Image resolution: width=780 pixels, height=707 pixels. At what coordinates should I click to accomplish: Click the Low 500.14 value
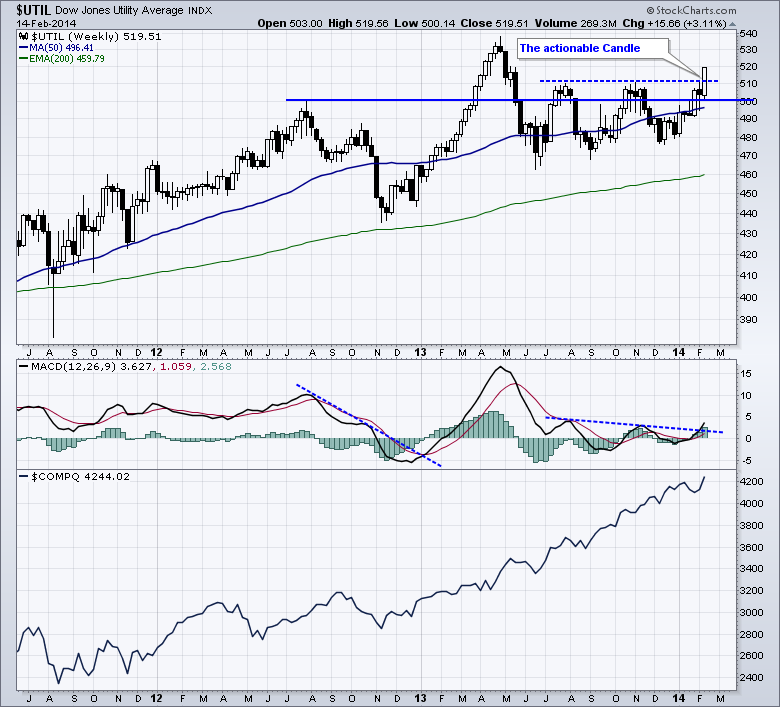click(x=424, y=23)
